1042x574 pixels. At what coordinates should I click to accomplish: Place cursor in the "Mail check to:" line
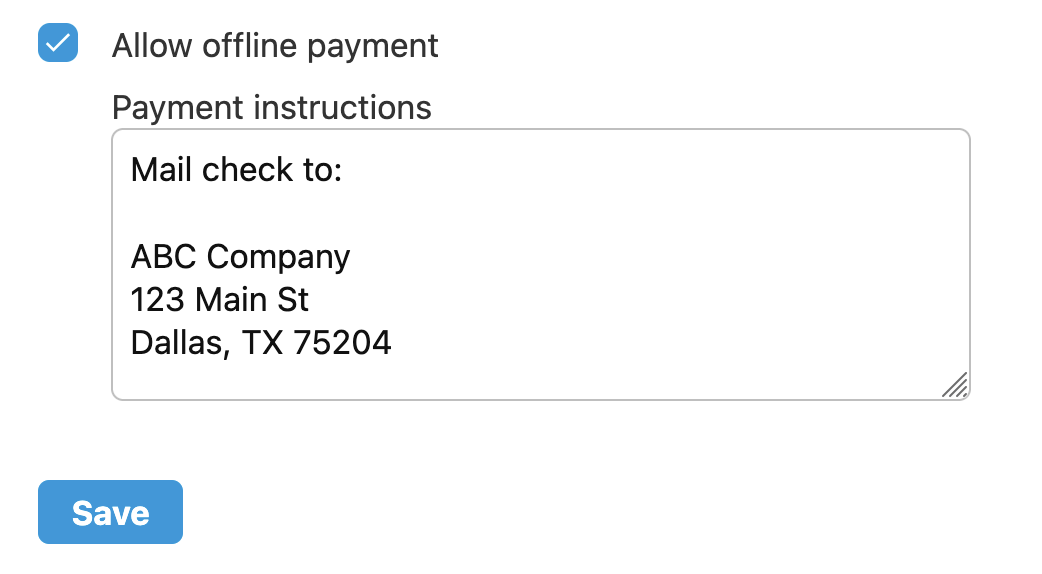click(x=237, y=170)
